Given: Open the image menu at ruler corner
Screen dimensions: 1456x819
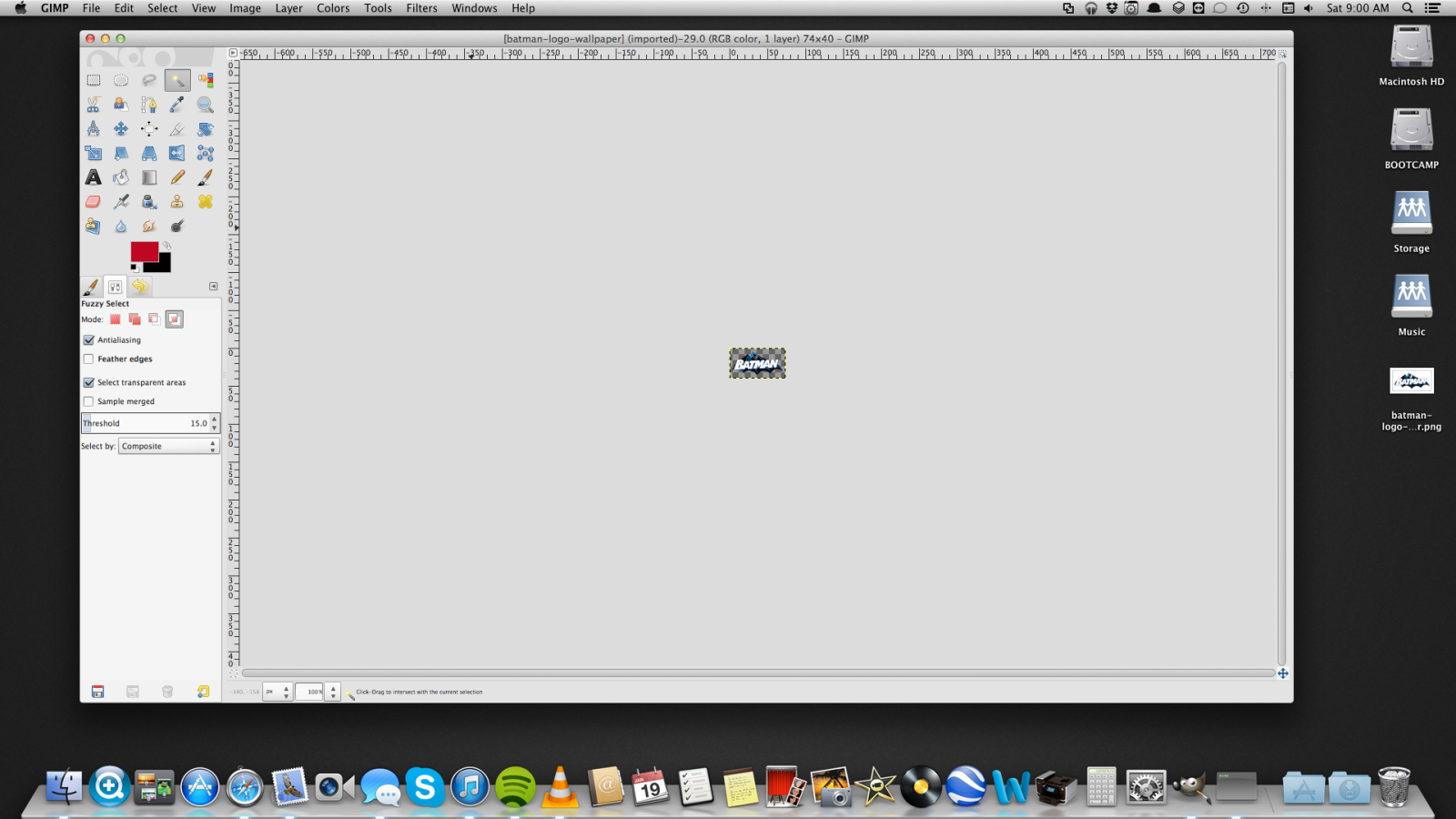Looking at the screenshot, I should [x=233, y=53].
